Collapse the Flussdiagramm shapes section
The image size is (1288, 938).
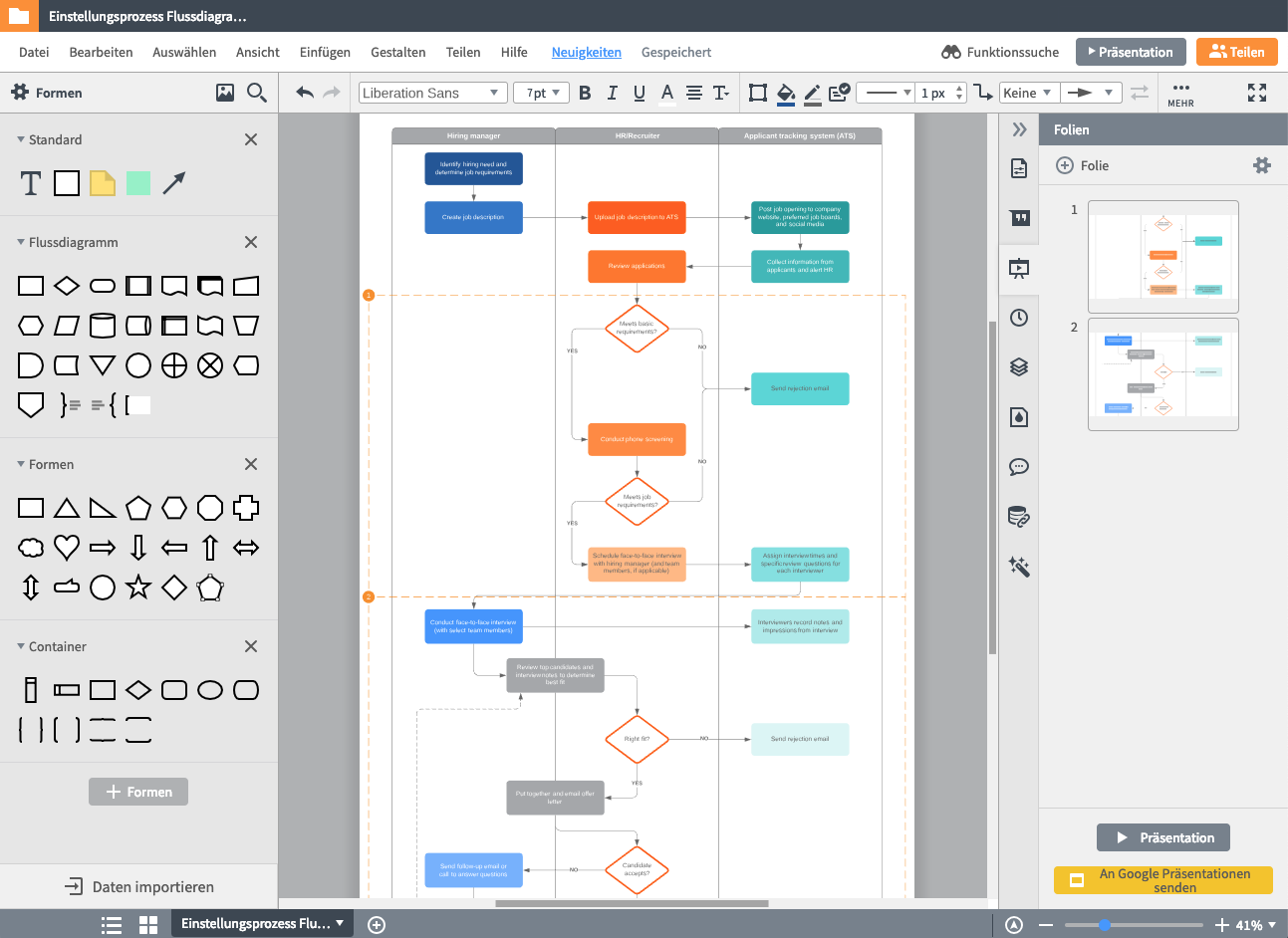[22, 242]
